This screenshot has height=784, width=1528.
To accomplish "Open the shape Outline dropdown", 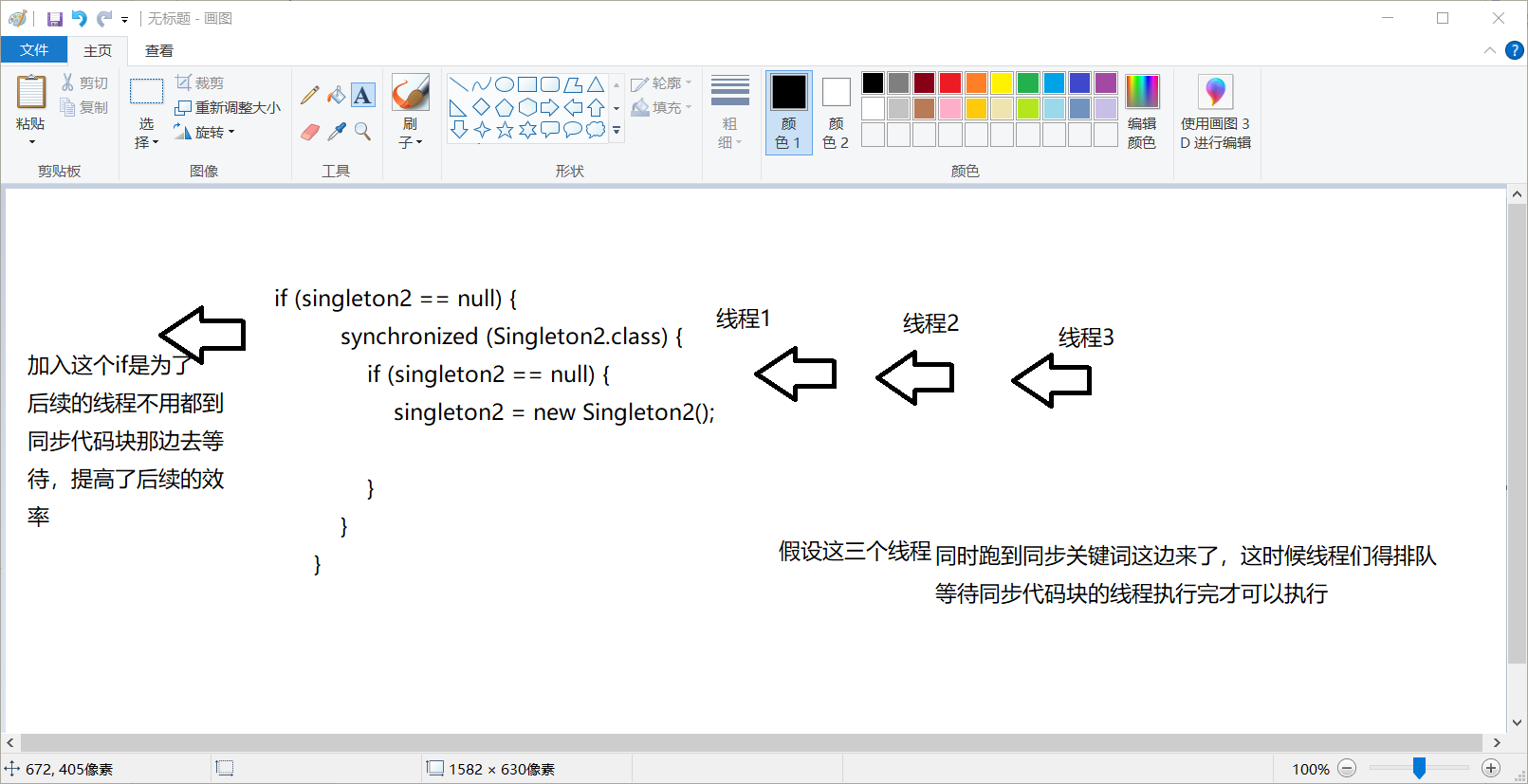I will click(661, 83).
